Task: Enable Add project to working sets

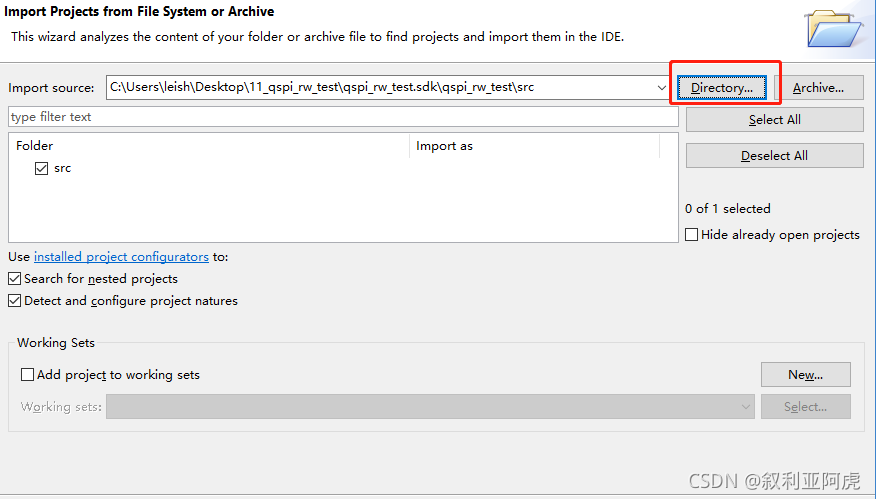Action: pos(27,374)
